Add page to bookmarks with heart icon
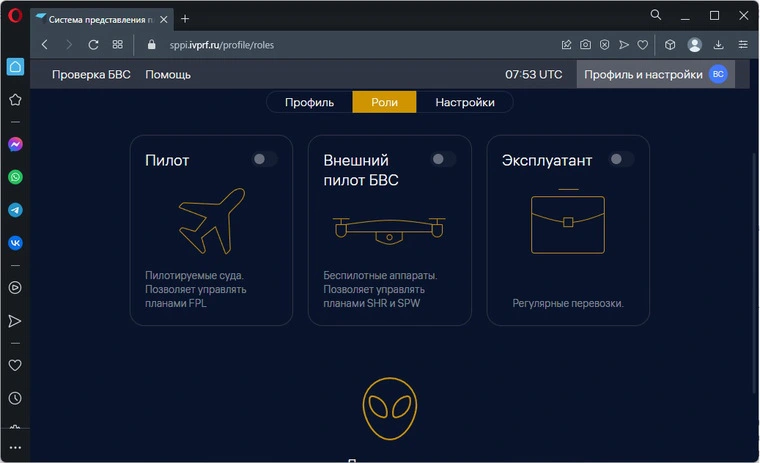The width and height of the screenshot is (760, 463). pyautogui.click(x=642, y=45)
